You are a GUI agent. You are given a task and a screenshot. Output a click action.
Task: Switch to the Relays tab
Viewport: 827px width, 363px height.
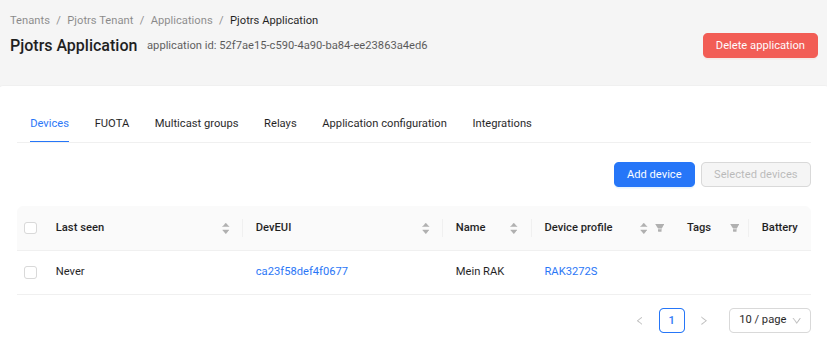tap(280, 123)
